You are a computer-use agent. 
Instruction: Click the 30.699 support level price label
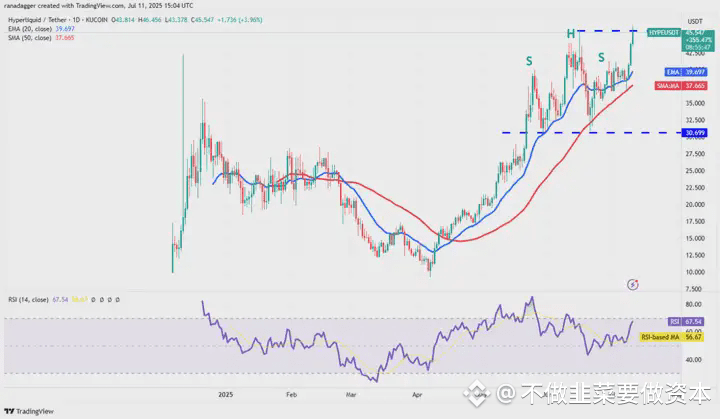tap(695, 133)
